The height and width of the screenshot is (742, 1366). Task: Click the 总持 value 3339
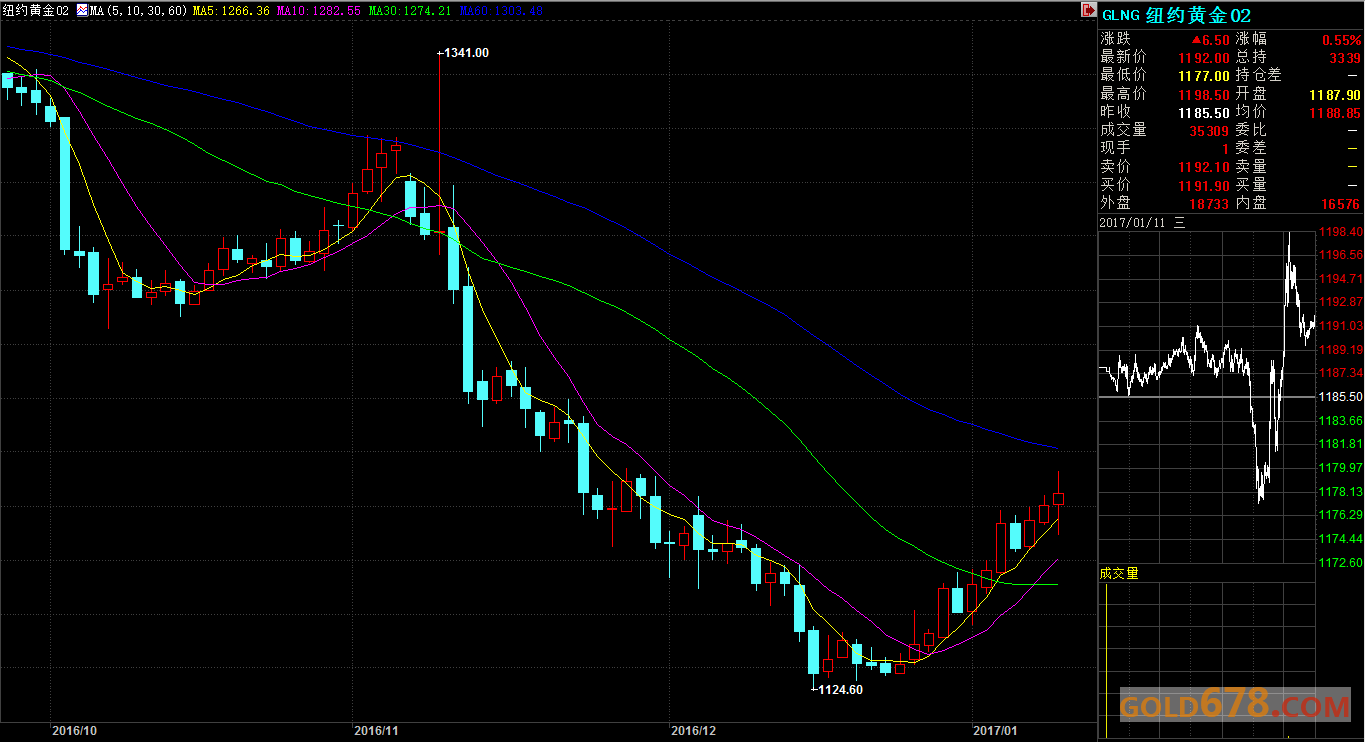(x=1345, y=58)
